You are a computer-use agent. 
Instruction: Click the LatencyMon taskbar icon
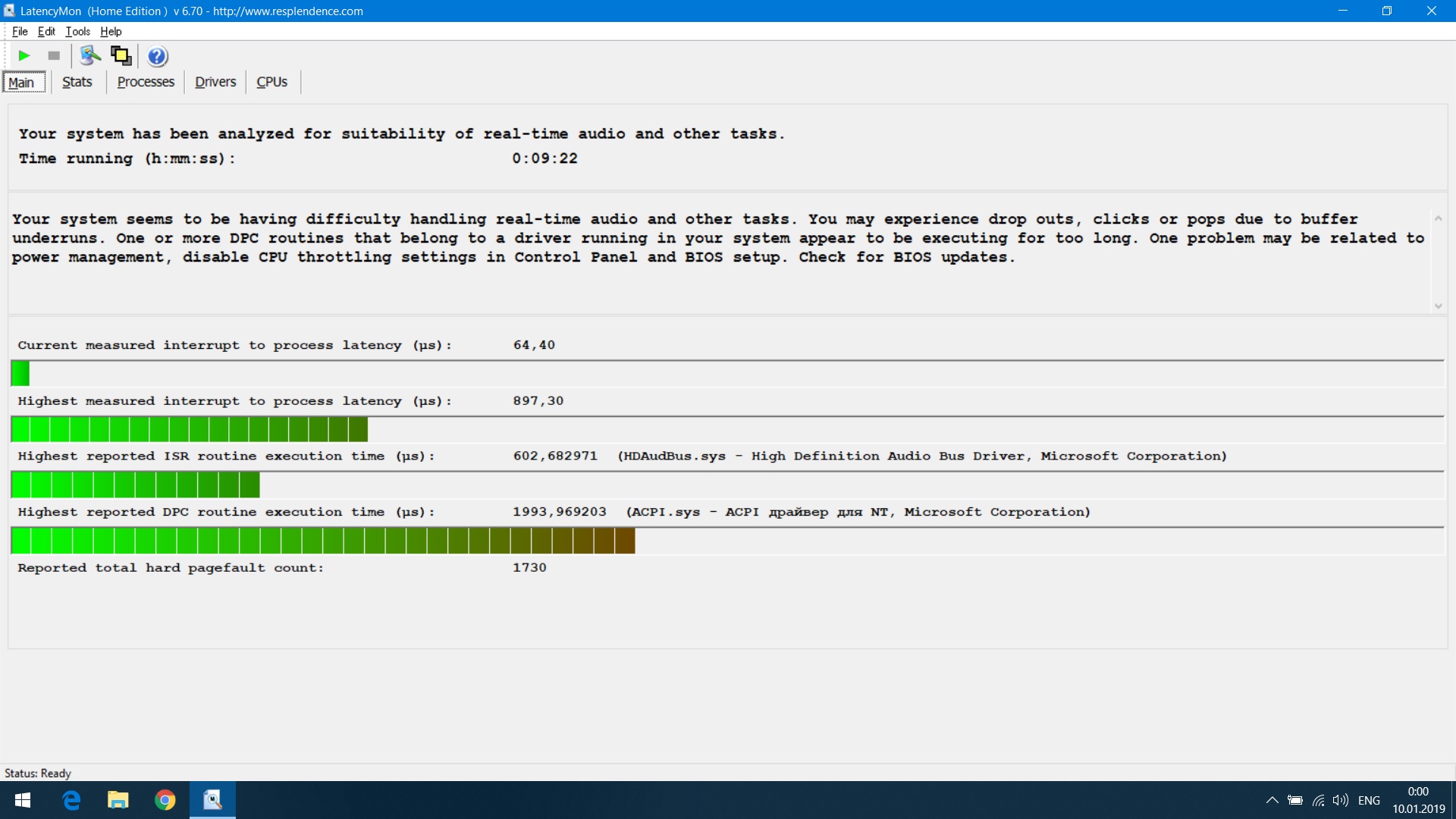point(212,800)
